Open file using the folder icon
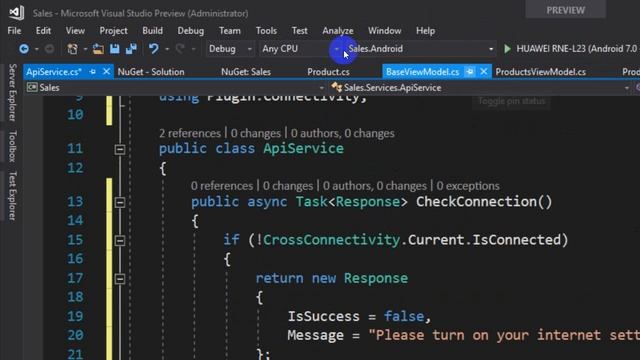Image resolution: width=640 pixels, height=360 pixels. click(98, 49)
